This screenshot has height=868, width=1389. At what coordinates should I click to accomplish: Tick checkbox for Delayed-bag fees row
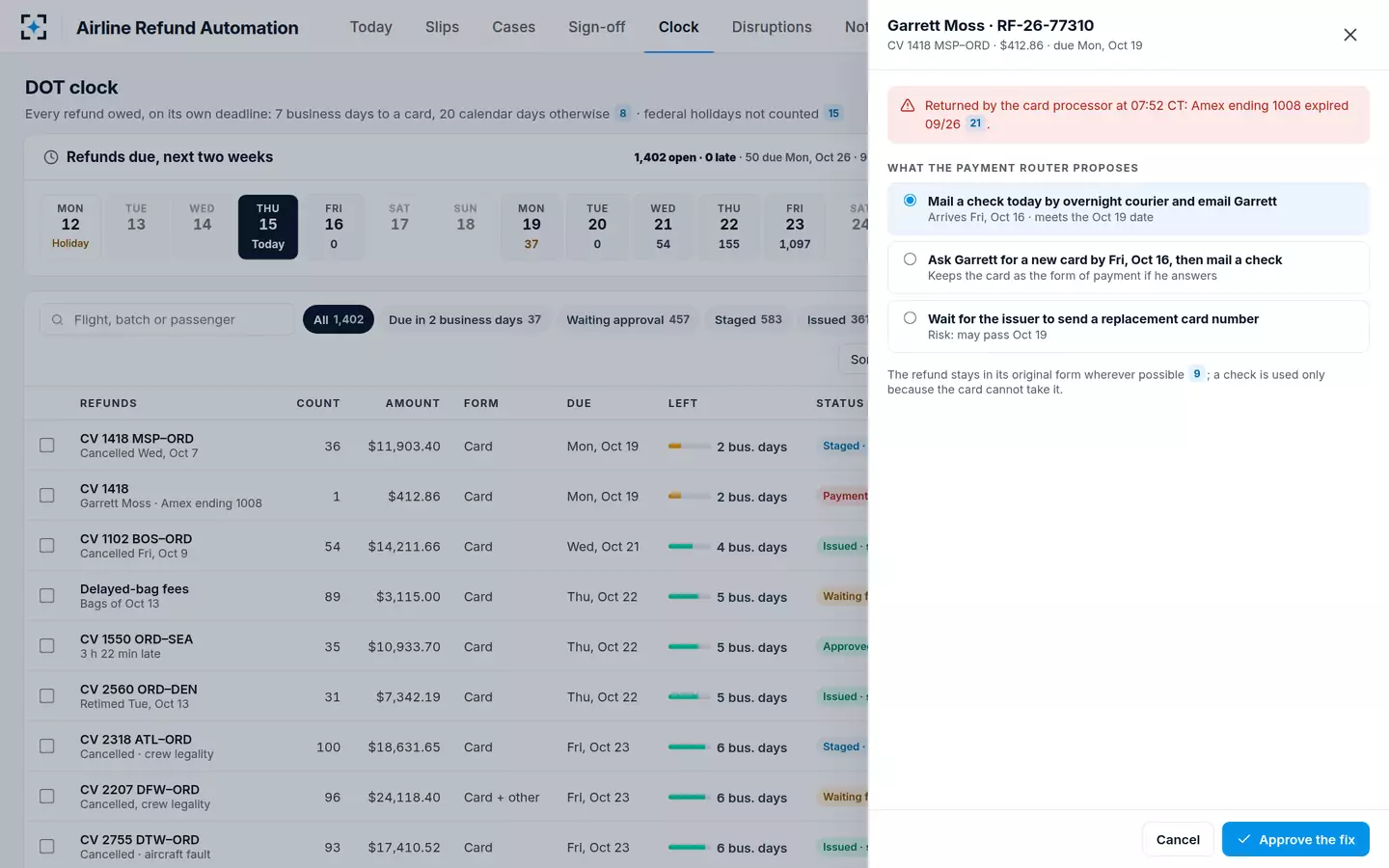pos(46,595)
